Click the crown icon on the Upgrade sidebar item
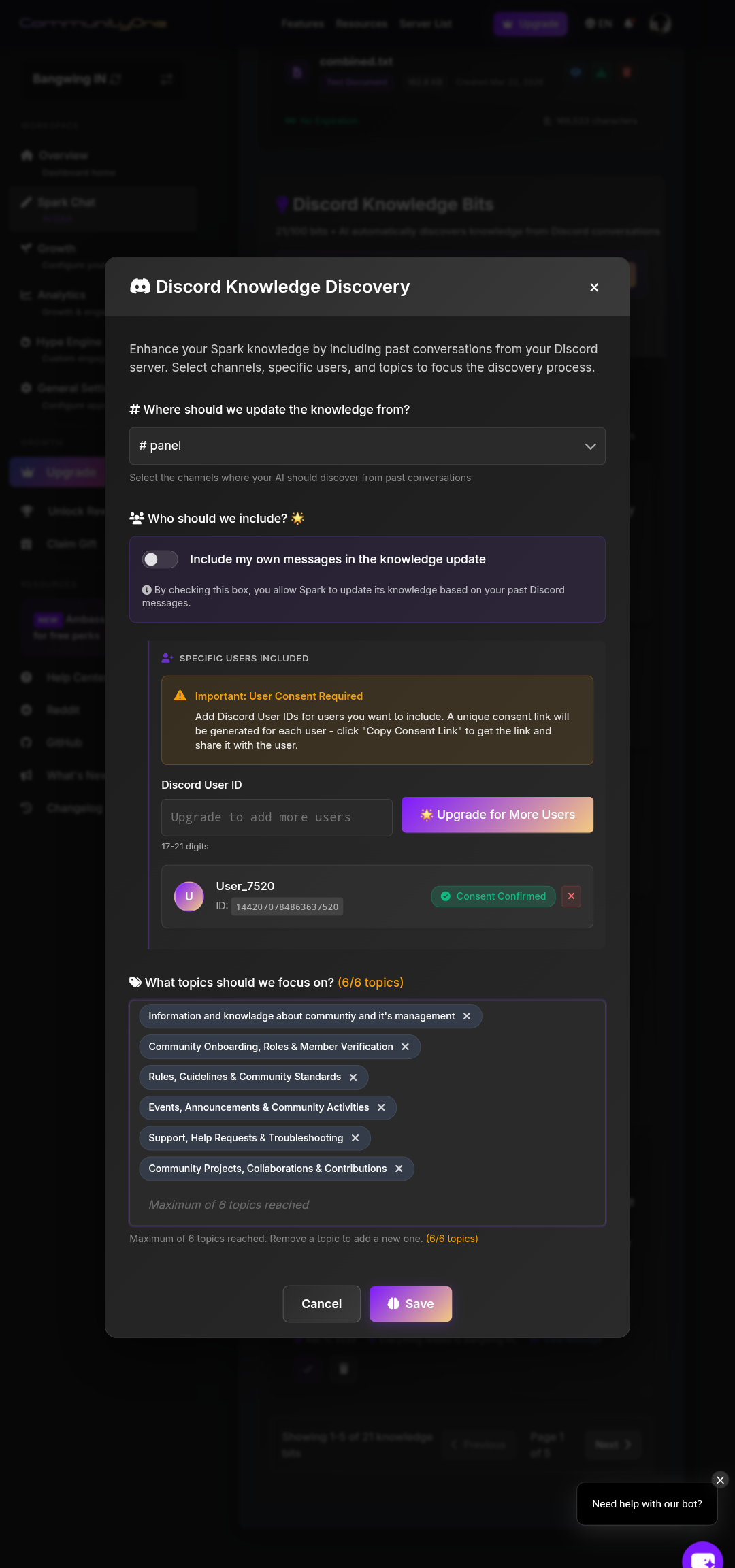Image resolution: width=735 pixels, height=1568 pixels. point(27,472)
